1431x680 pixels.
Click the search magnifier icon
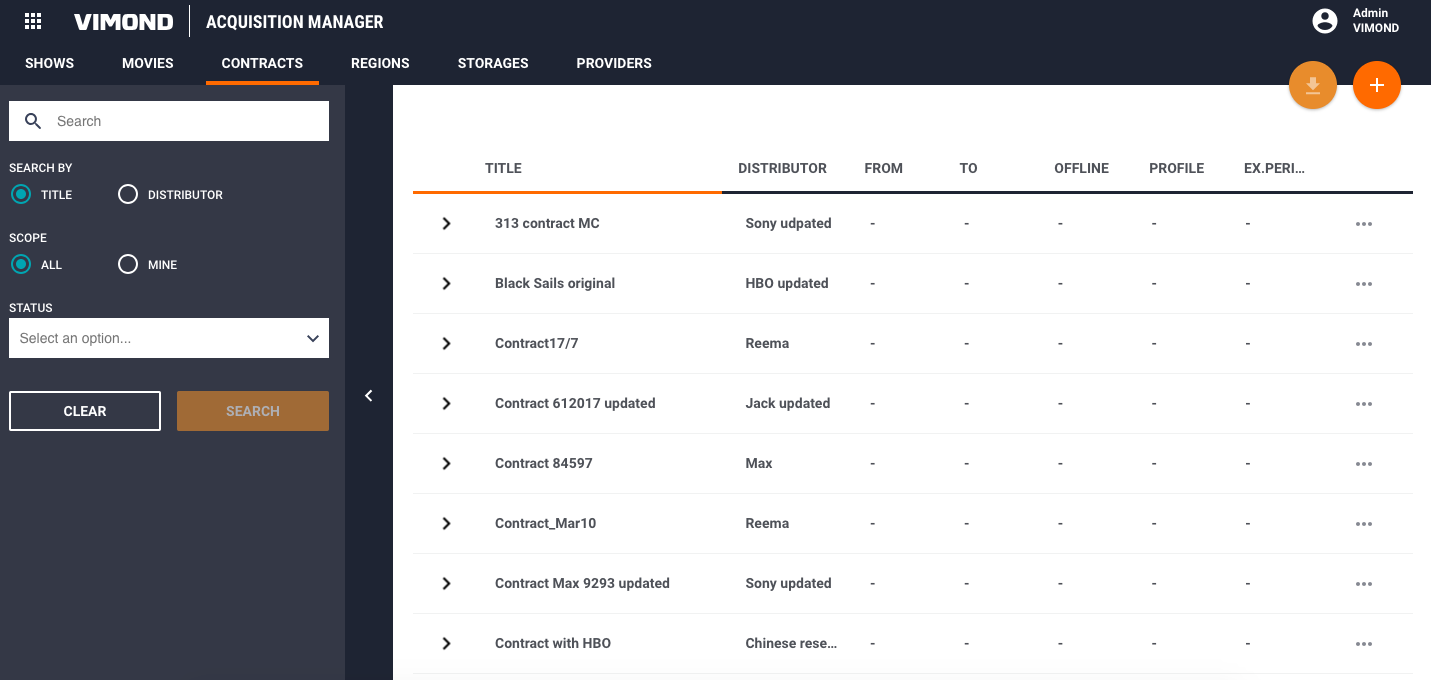click(x=33, y=121)
